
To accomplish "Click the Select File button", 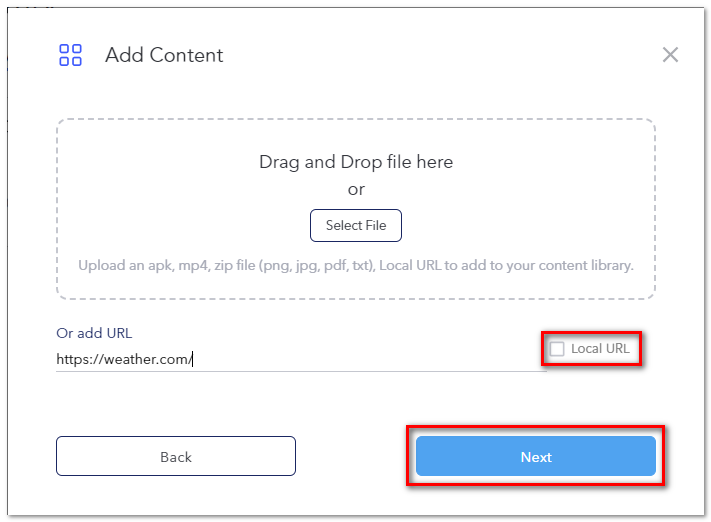I will (356, 225).
